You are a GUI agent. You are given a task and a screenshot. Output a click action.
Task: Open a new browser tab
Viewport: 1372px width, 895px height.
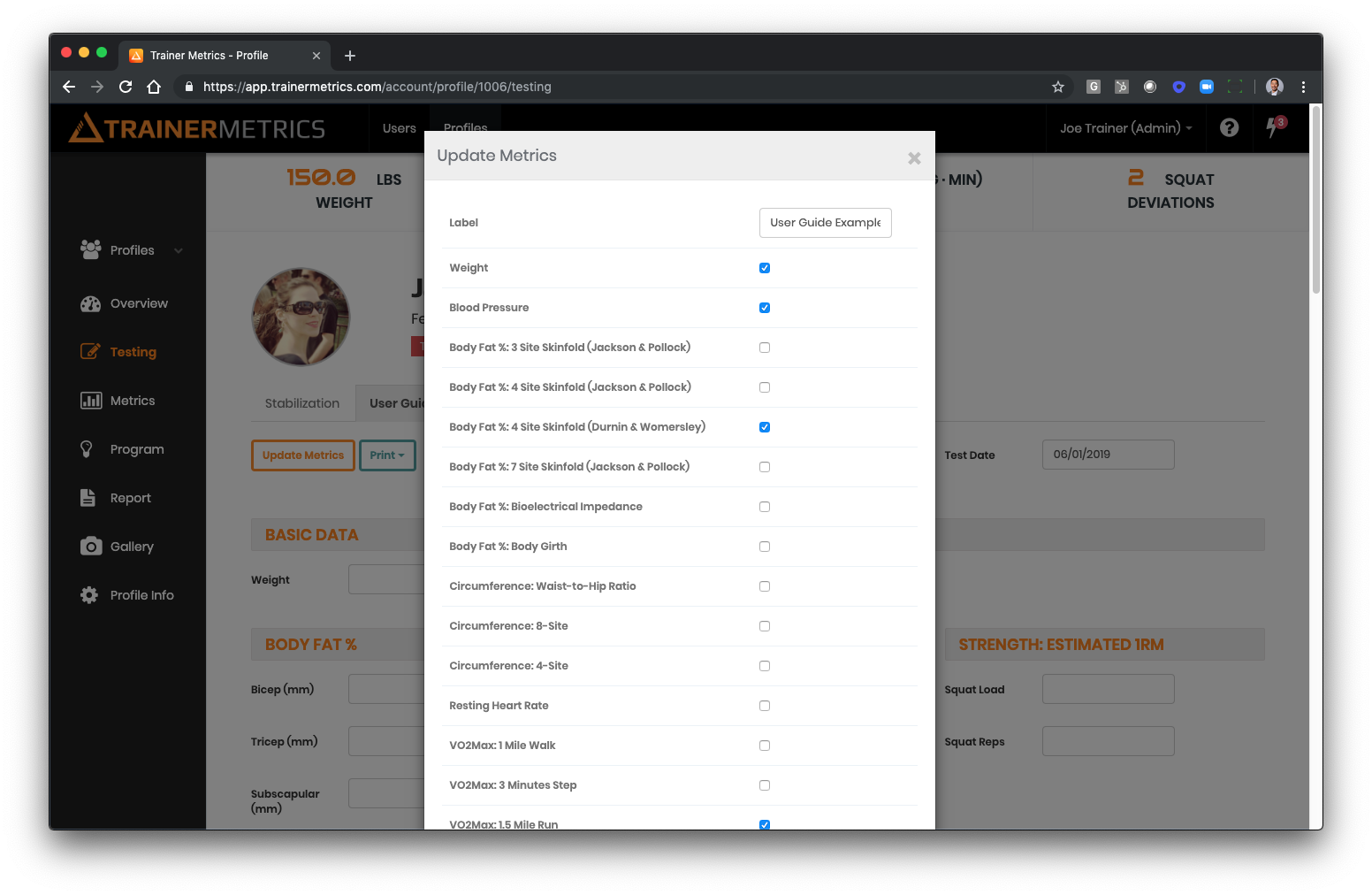(x=350, y=56)
